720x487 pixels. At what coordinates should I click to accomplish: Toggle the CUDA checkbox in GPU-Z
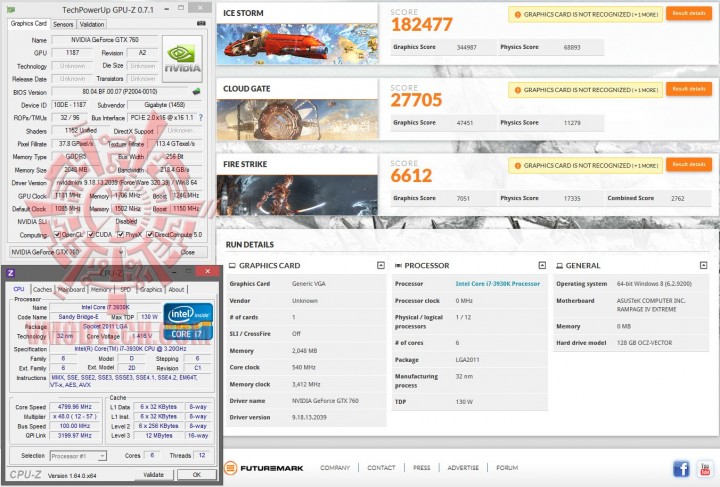90,235
